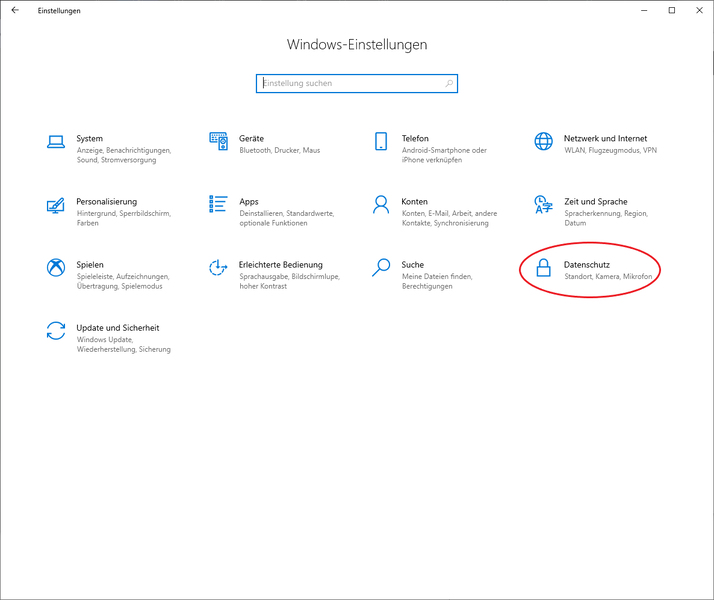Screen dimensions: 714x600
Task: Open the Suche magnifying glass icon
Action: 381,267
